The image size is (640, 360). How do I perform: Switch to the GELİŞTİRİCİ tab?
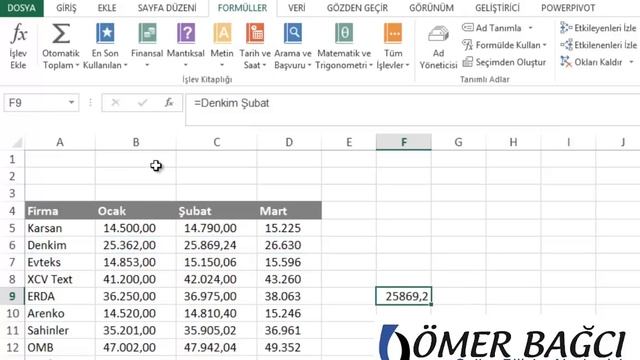[x=497, y=8]
